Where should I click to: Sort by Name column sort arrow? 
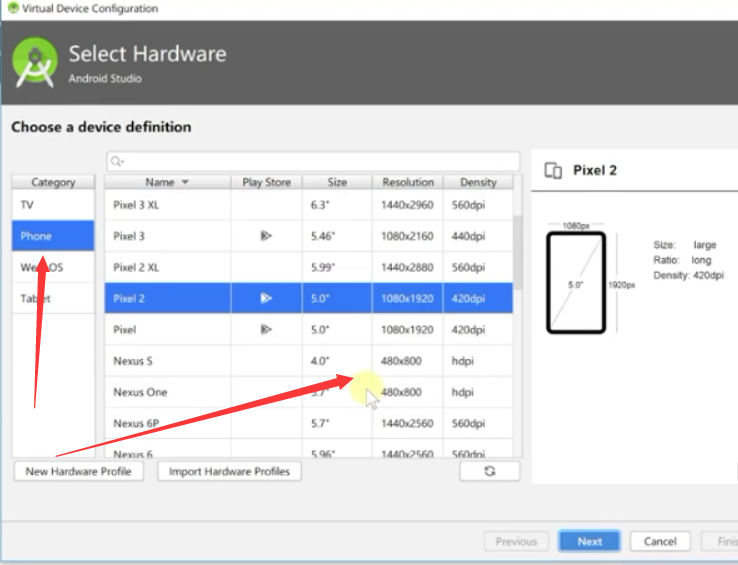pyautogui.click(x=185, y=182)
